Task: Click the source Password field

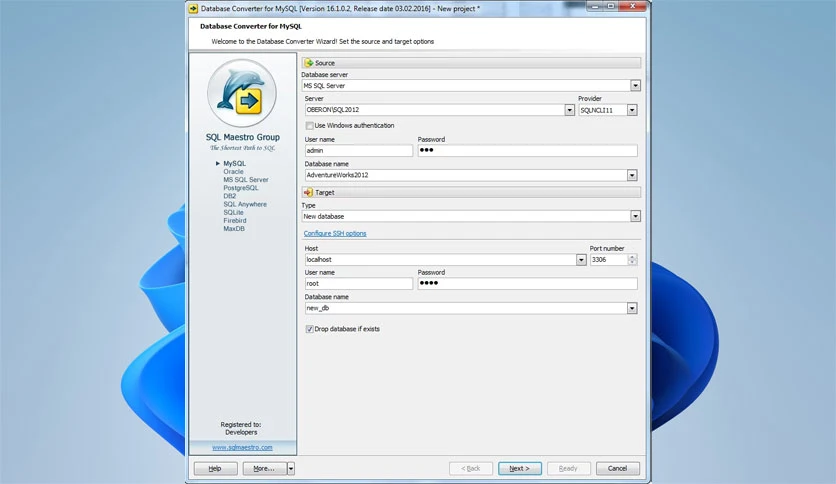Action: [527, 151]
